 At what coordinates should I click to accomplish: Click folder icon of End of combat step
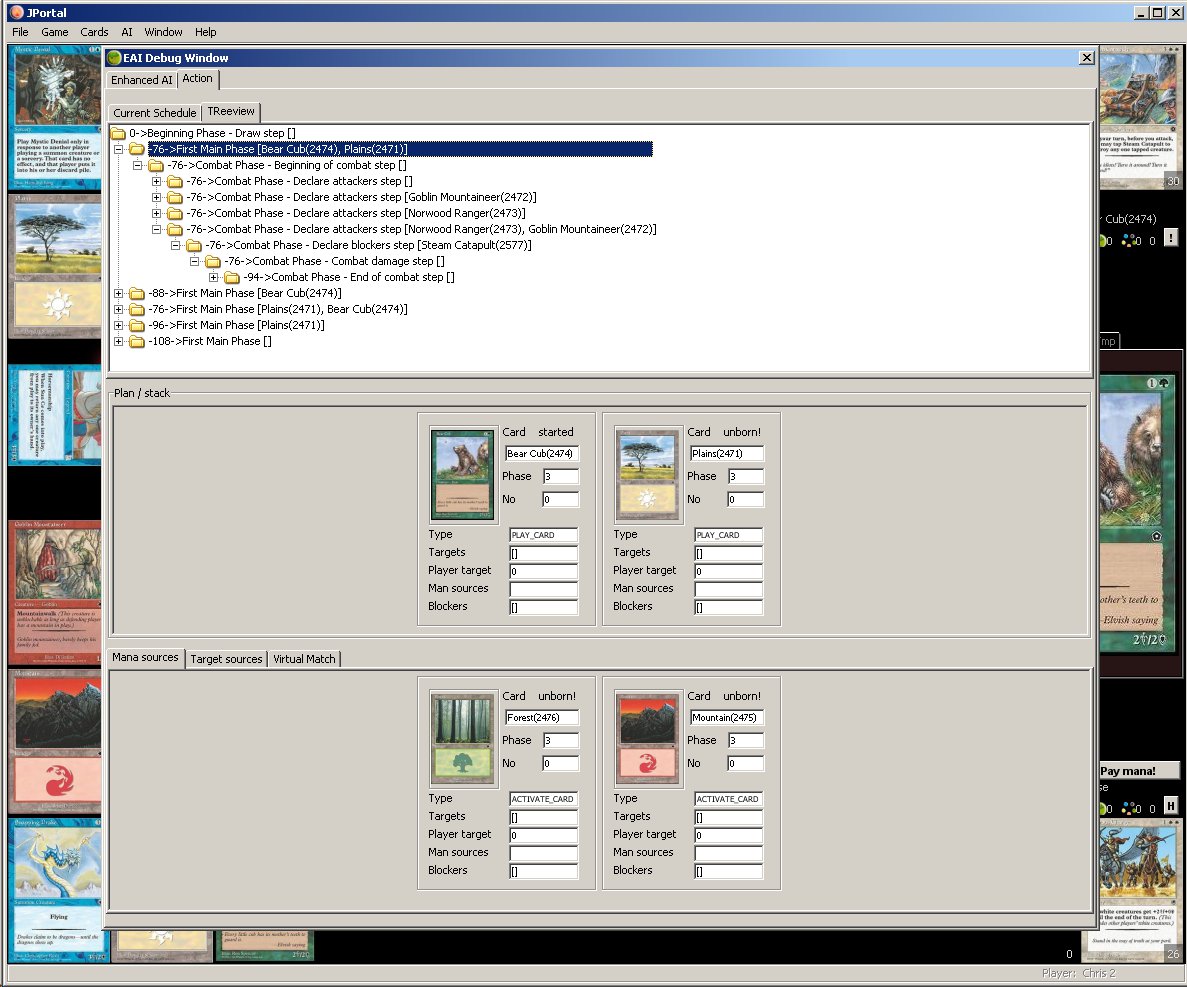click(x=232, y=277)
